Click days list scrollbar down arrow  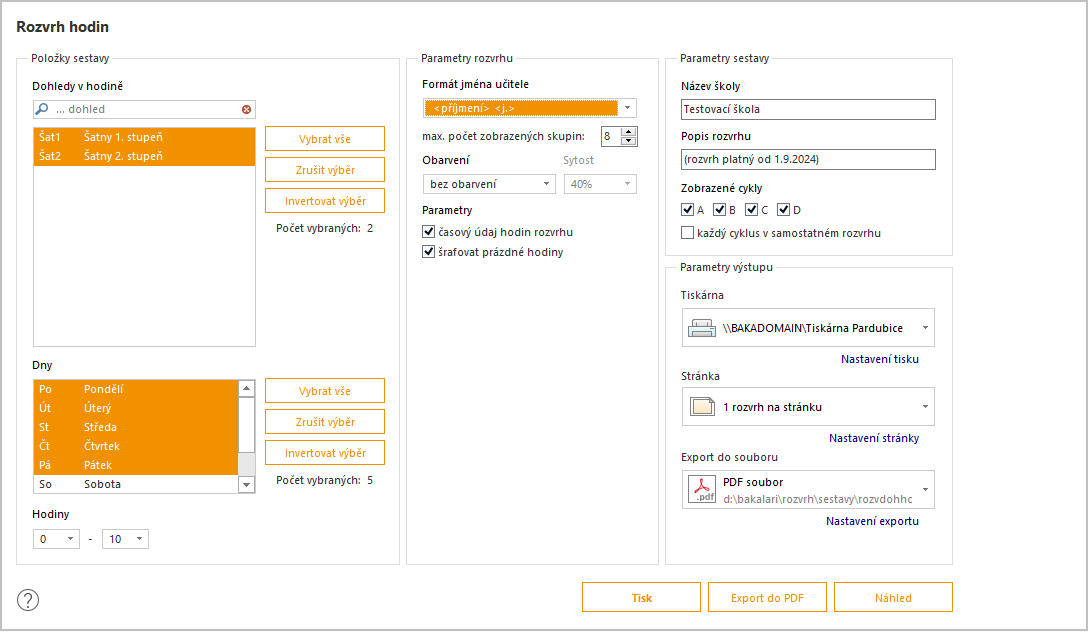tap(246, 485)
